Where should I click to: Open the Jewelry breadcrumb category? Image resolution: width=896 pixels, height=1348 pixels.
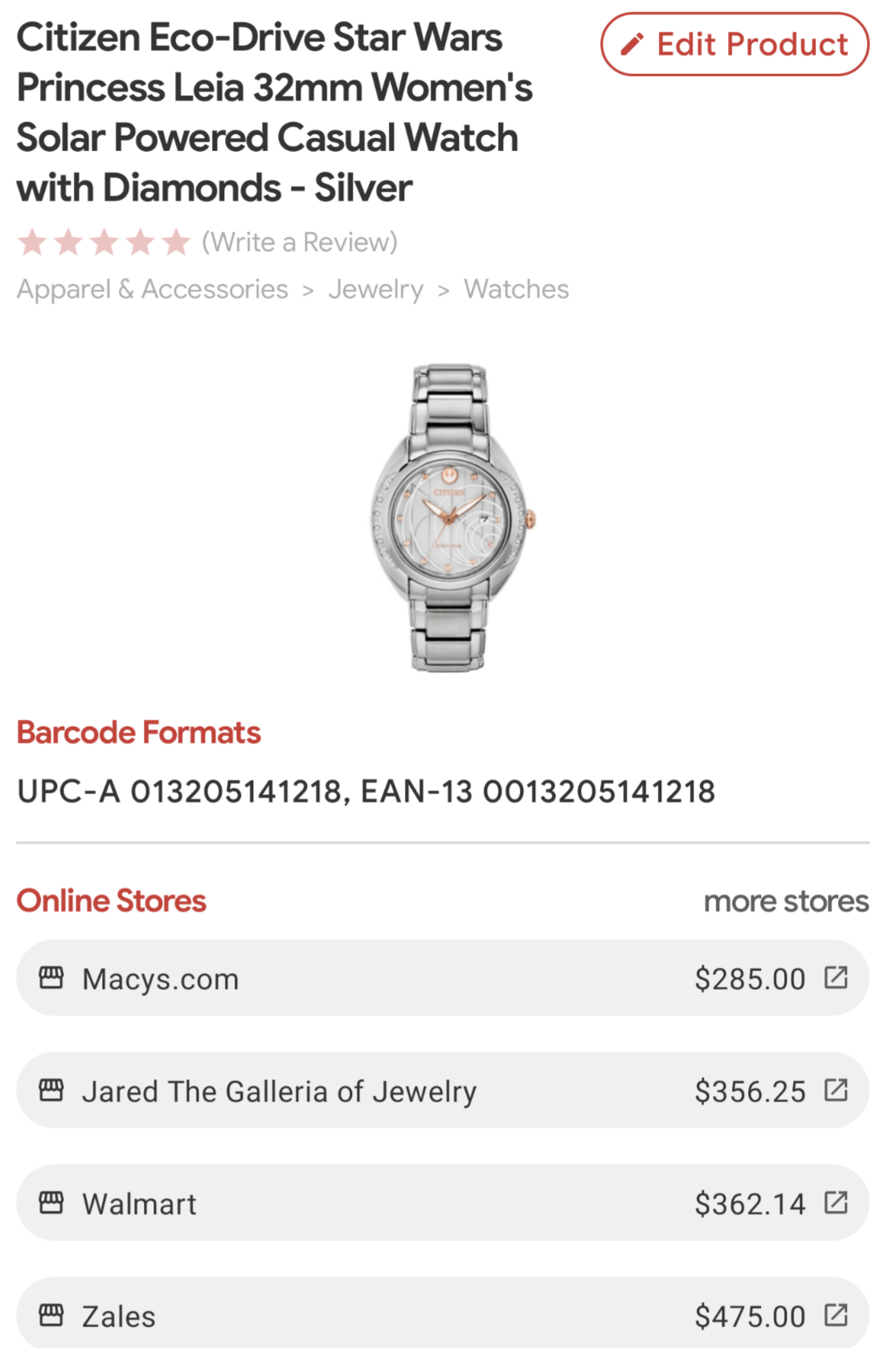[375, 289]
